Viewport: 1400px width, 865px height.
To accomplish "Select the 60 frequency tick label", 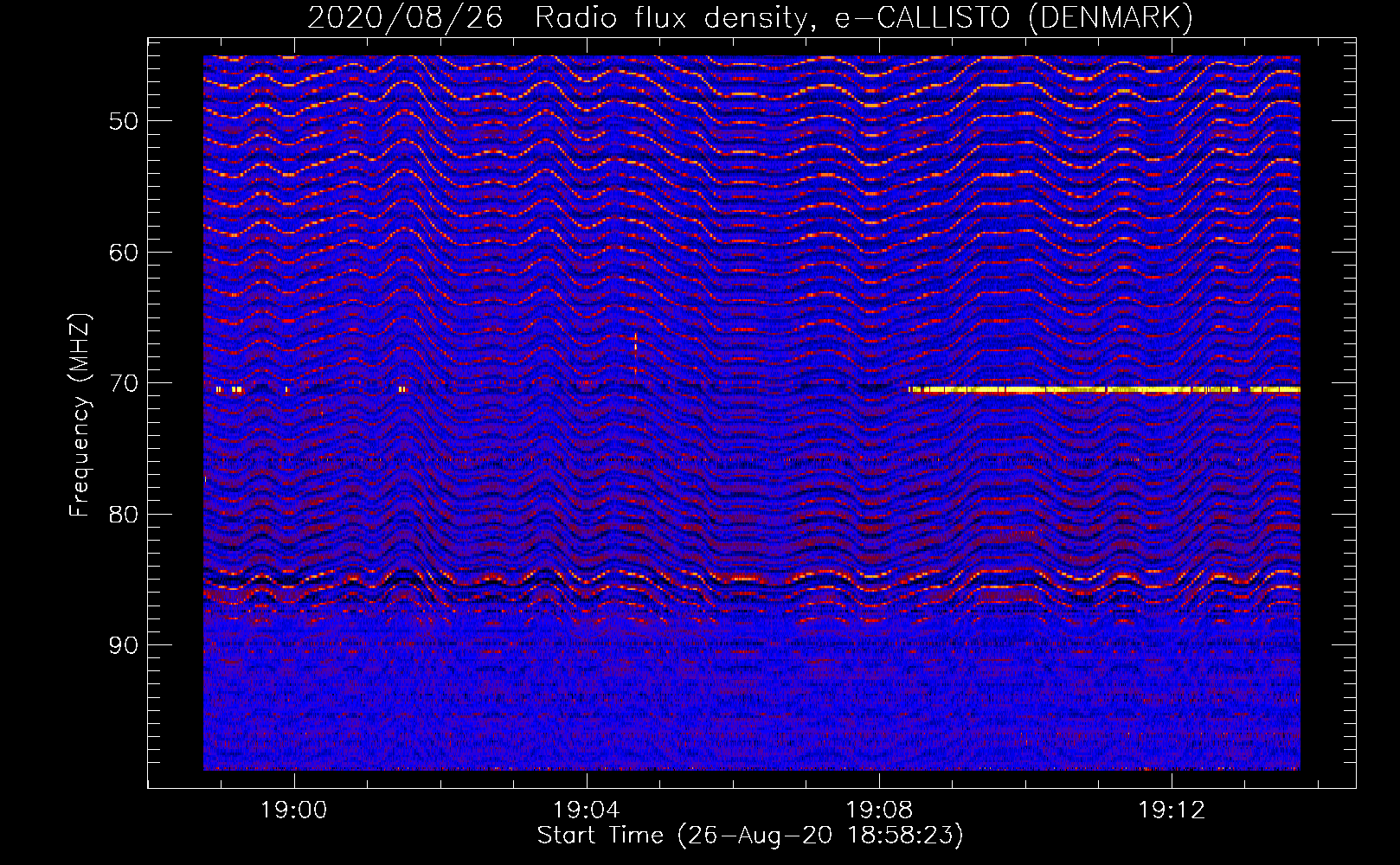I will 124,253.
